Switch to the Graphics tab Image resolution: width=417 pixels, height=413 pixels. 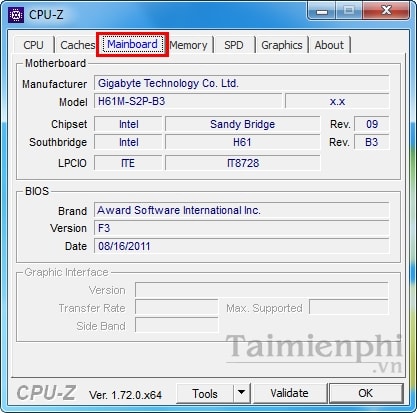pyautogui.click(x=282, y=45)
